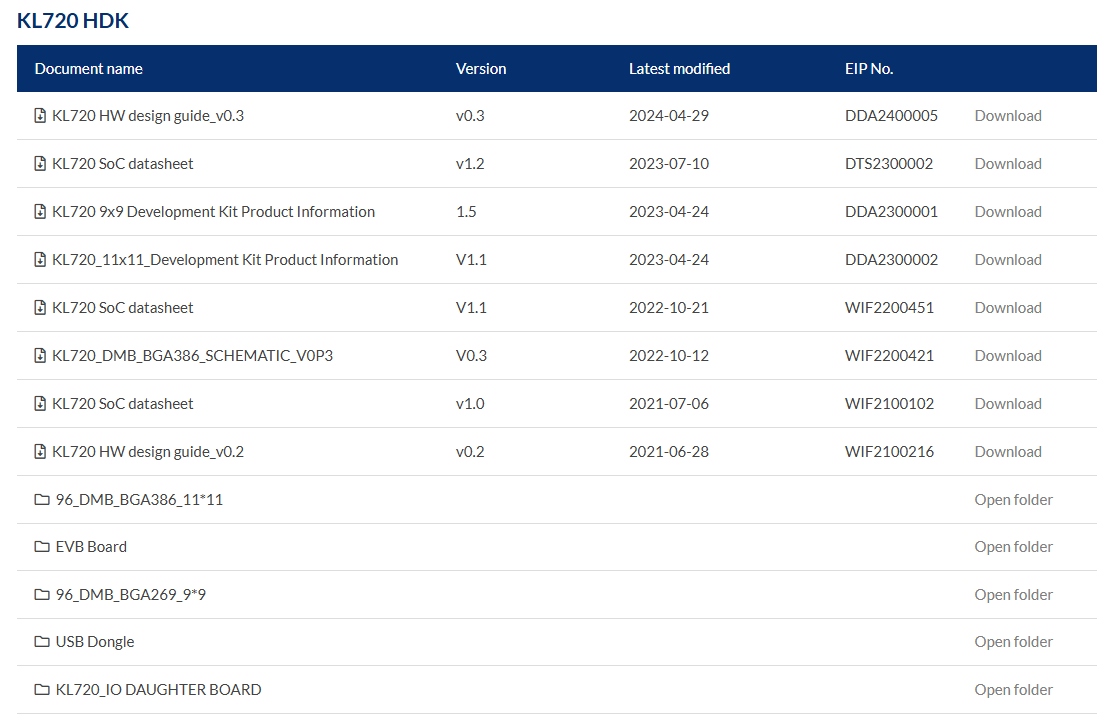Screen dimensions: 1115x717
Task: Click file icon beside KL720 SoC datasheet v1.2
Action: (41, 164)
